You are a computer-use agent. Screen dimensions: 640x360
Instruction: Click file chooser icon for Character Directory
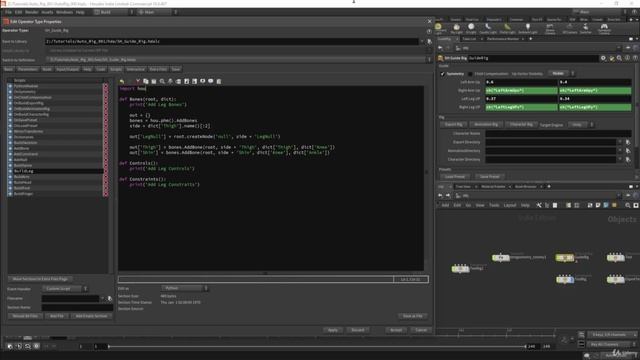628,159
